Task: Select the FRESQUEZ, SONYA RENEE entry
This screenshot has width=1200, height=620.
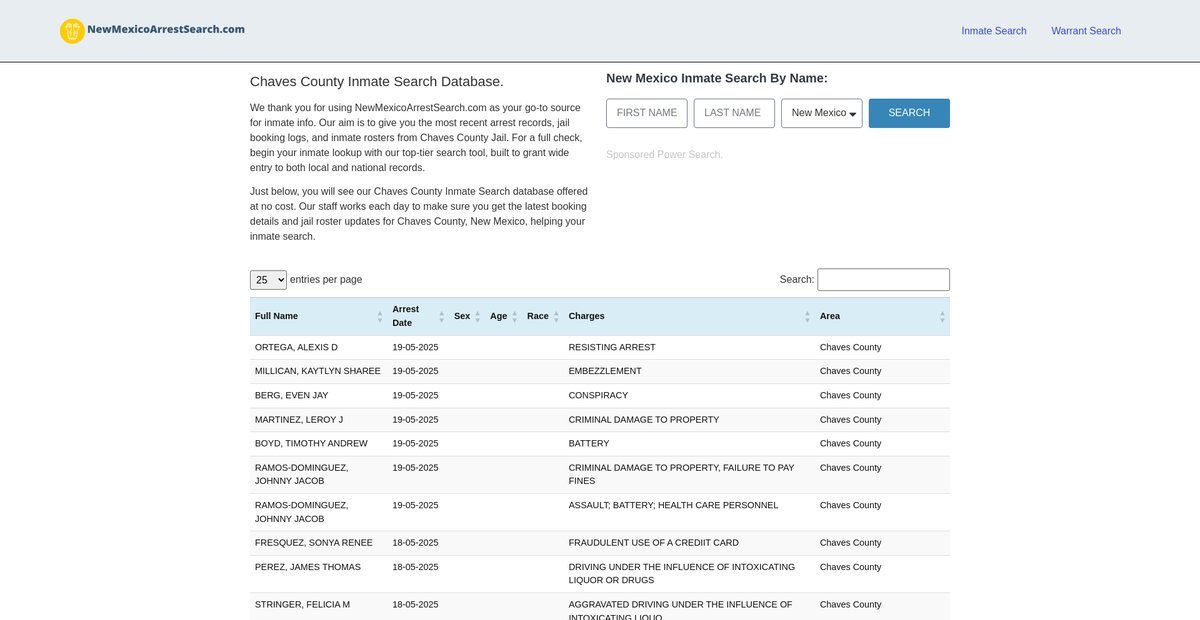Action: pyautogui.click(x=313, y=543)
